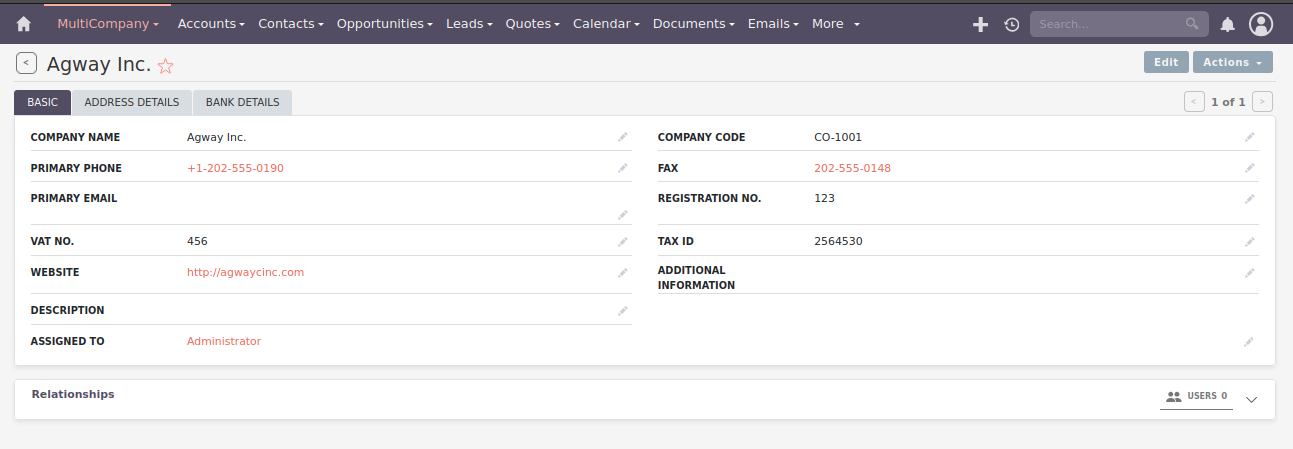The image size is (1293, 449).
Task: Expand the More navigation menu
Action: click(835, 24)
